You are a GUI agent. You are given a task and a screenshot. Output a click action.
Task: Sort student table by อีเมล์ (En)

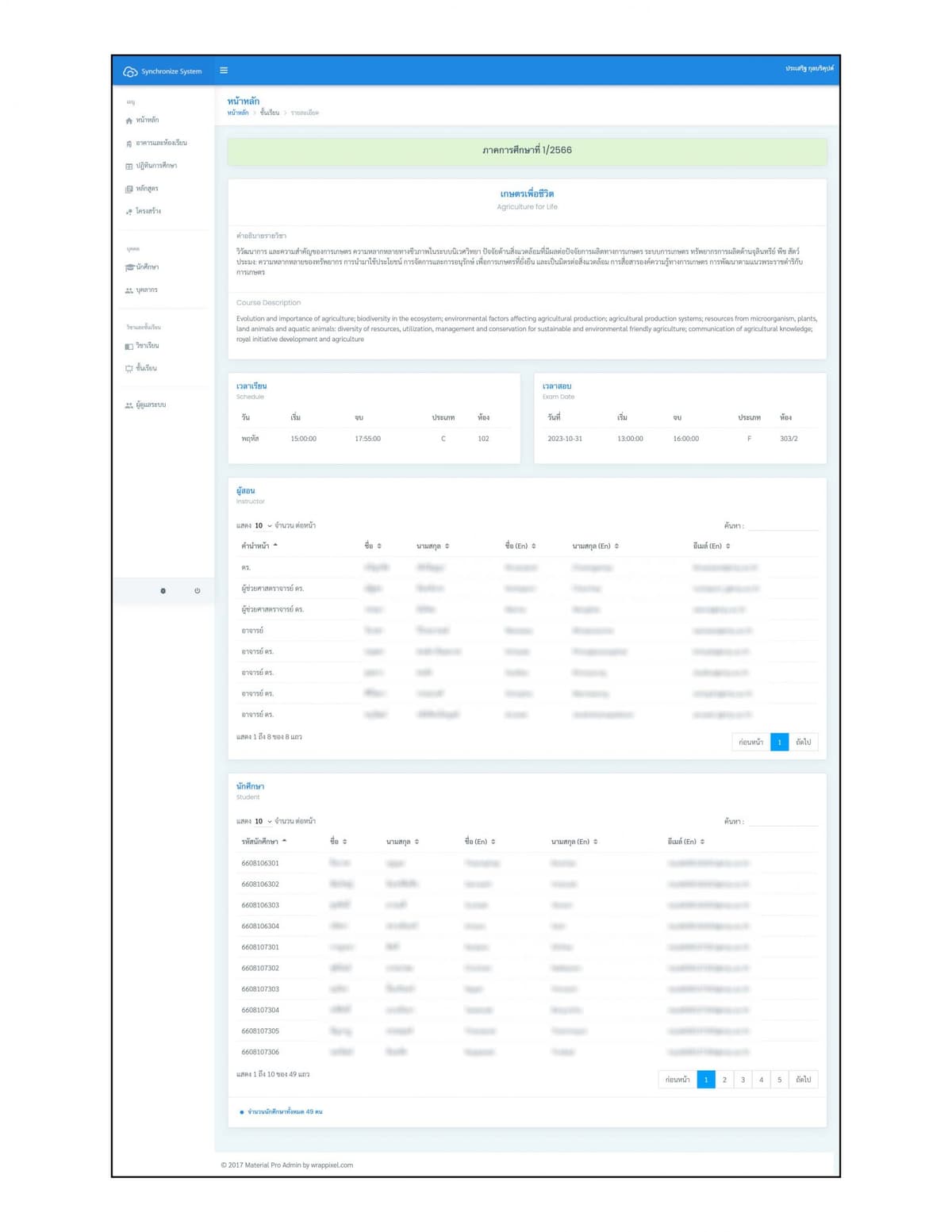686,842
